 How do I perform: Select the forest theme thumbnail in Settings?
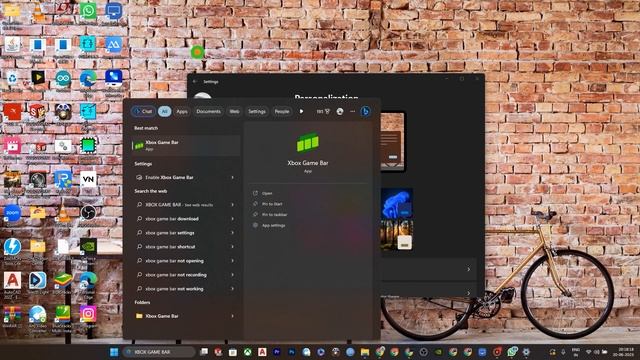(397, 235)
